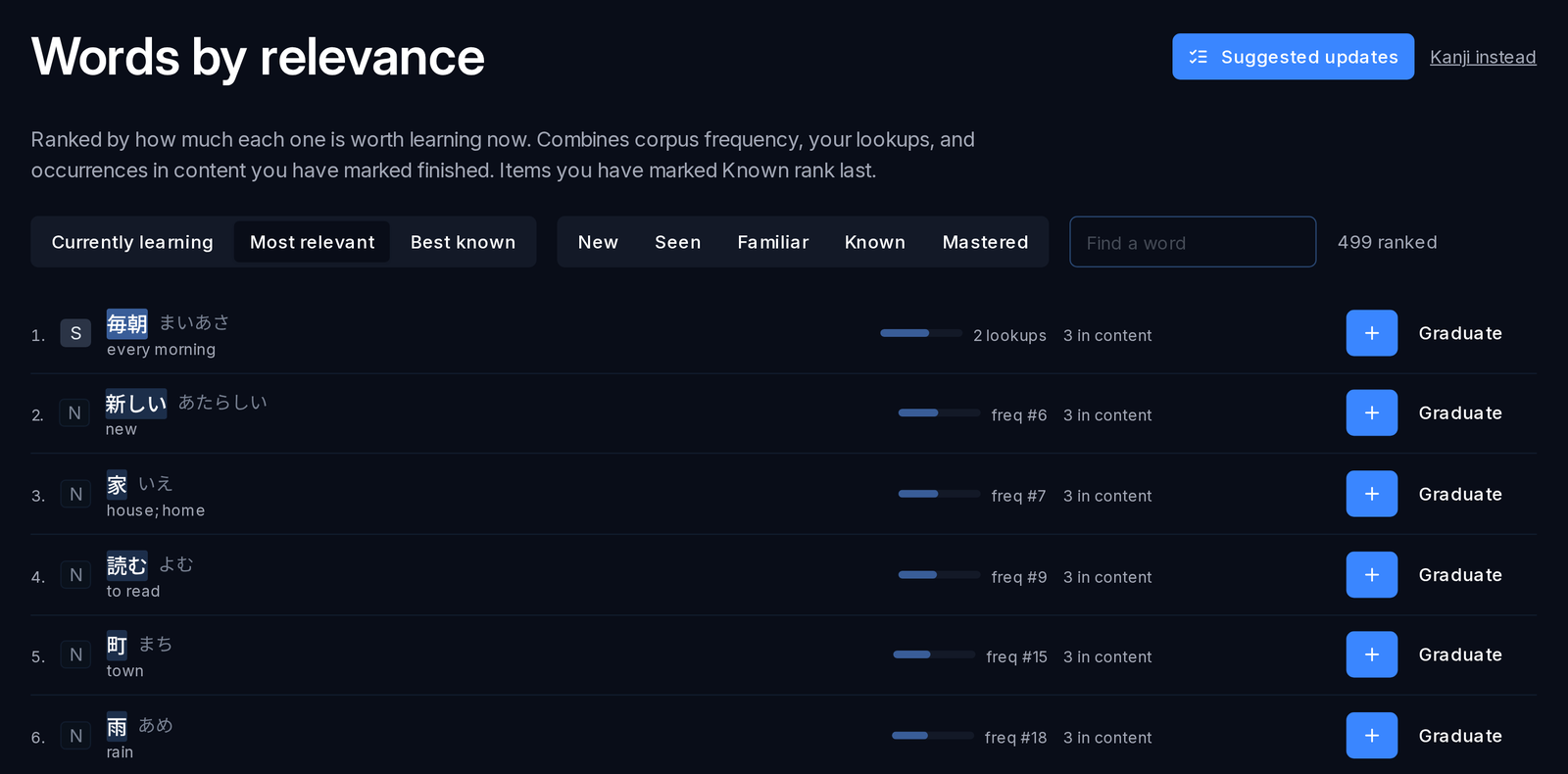The width and height of the screenshot is (1568, 774).
Task: Graduate the word 町
Action: [1460, 654]
